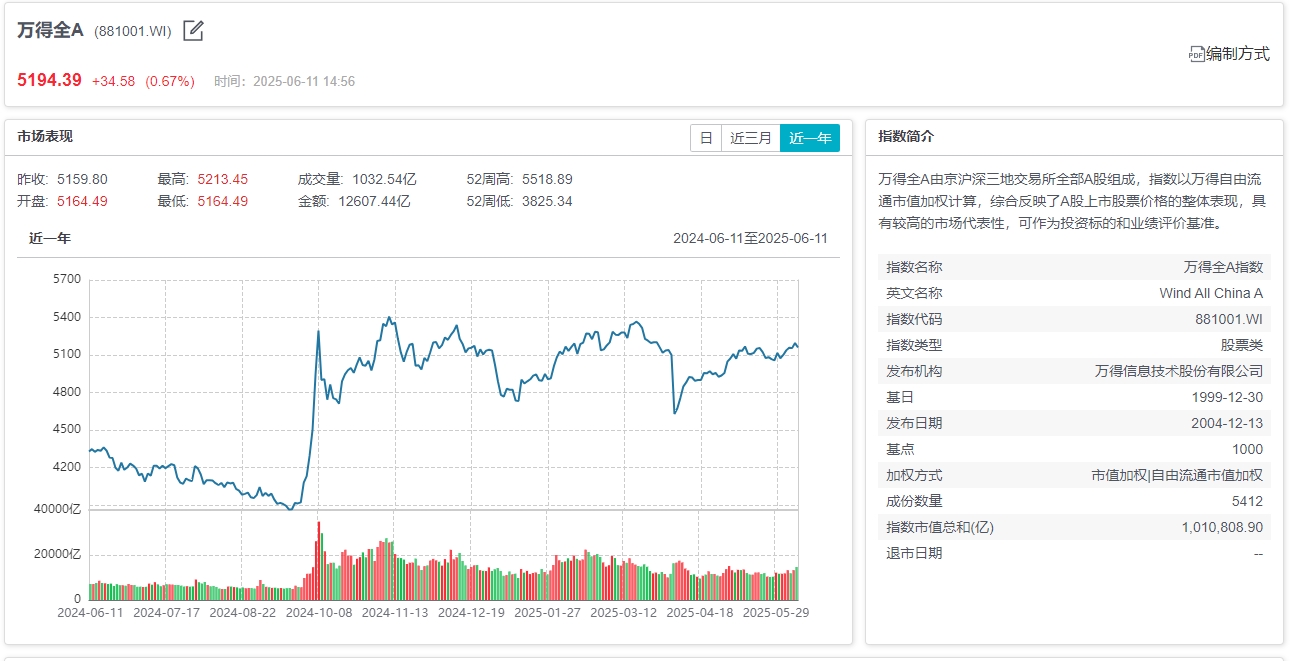Click 万得信息技术股份有限公司 in 发布机构 row
This screenshot has width=1290, height=661.
[1179, 371]
